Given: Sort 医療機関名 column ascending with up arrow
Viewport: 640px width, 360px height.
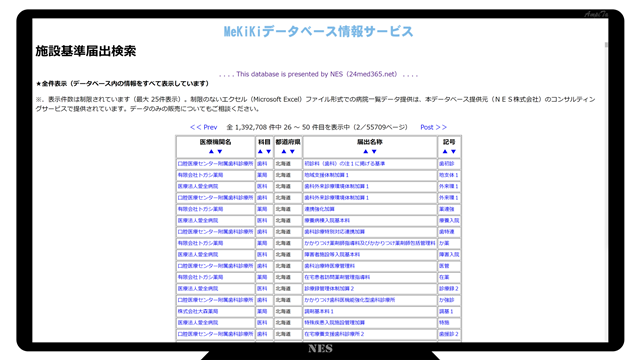Looking at the screenshot, I should pos(211,151).
